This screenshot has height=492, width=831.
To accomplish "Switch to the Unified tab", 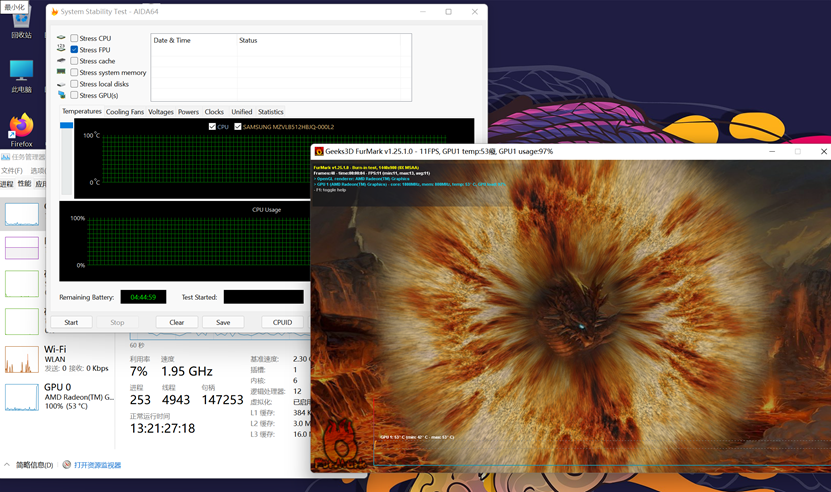I will [x=242, y=112].
